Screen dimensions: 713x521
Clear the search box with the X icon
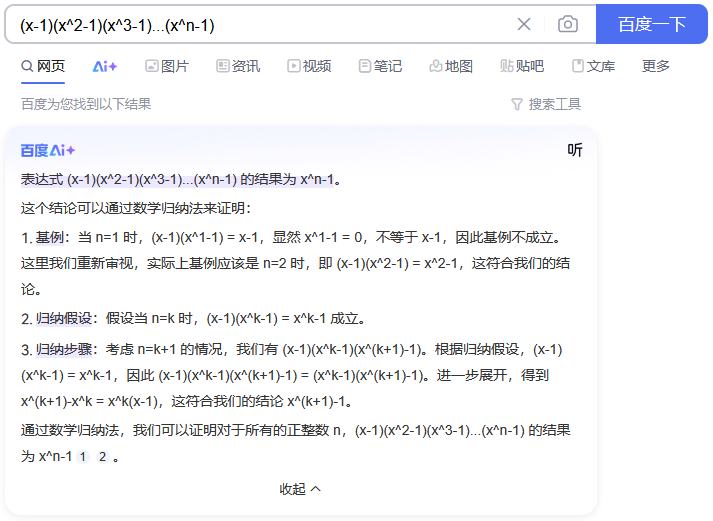click(x=524, y=24)
